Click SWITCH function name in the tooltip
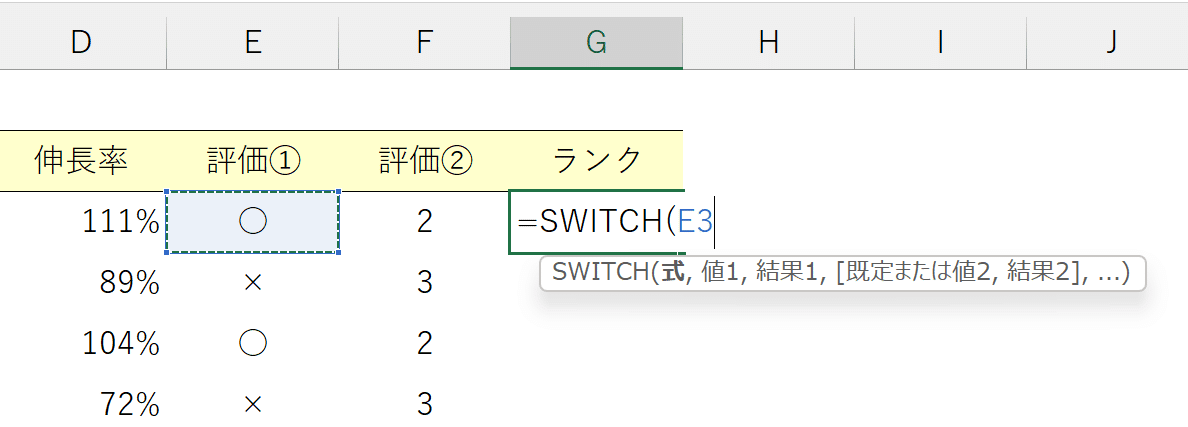 tap(600, 273)
